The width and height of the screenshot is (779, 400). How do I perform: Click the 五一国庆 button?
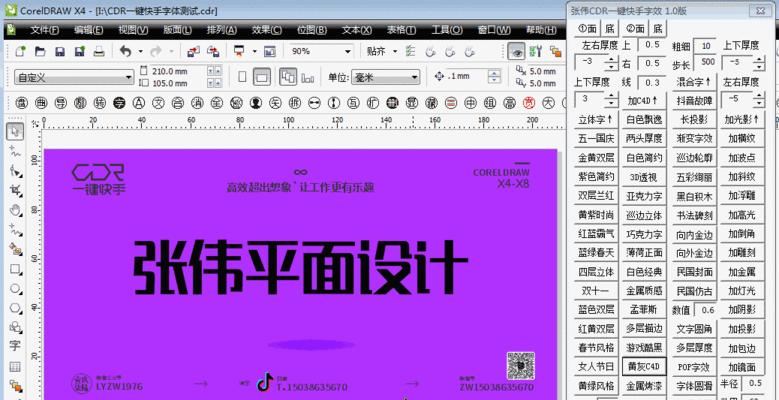(596, 139)
